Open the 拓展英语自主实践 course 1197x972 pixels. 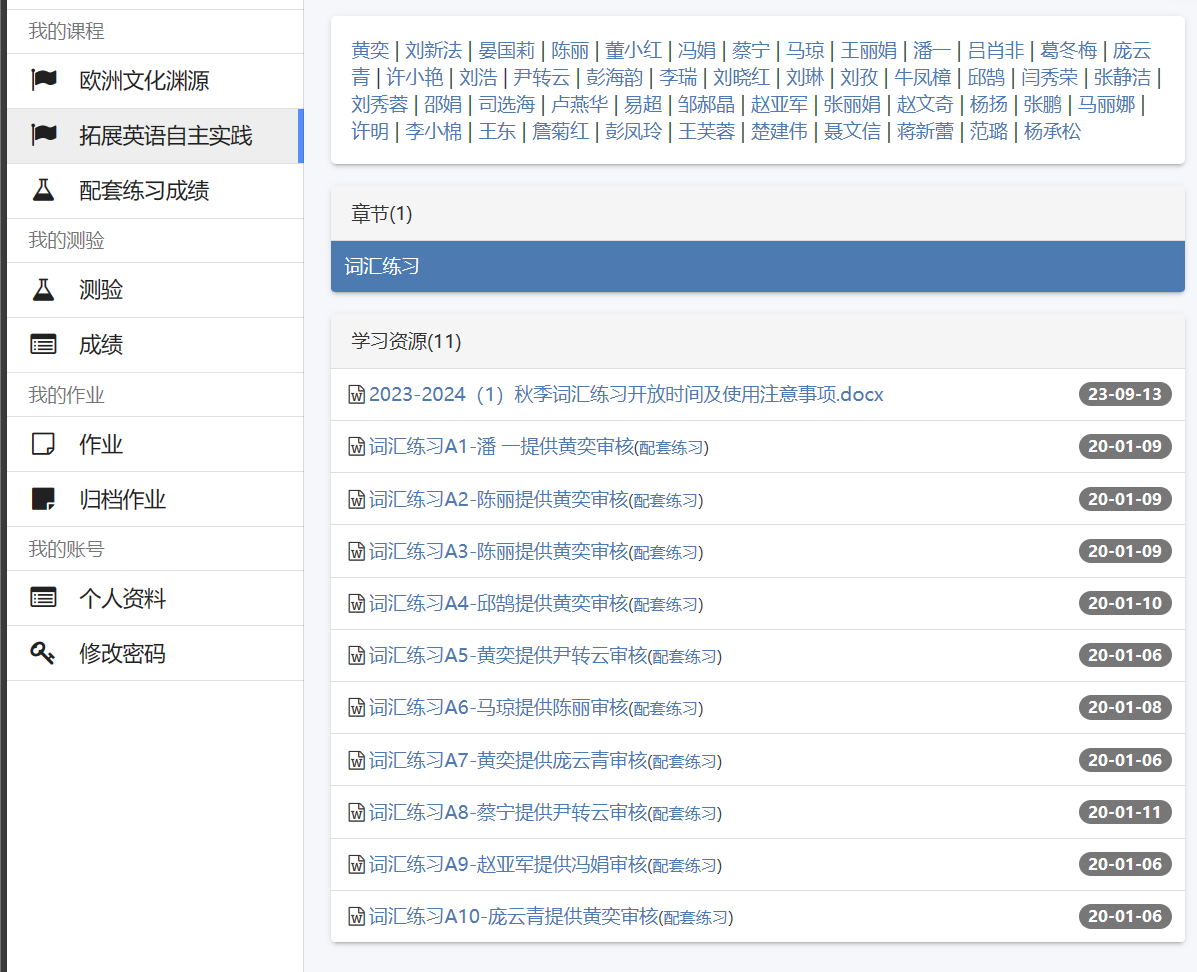pyautogui.click(x=165, y=136)
